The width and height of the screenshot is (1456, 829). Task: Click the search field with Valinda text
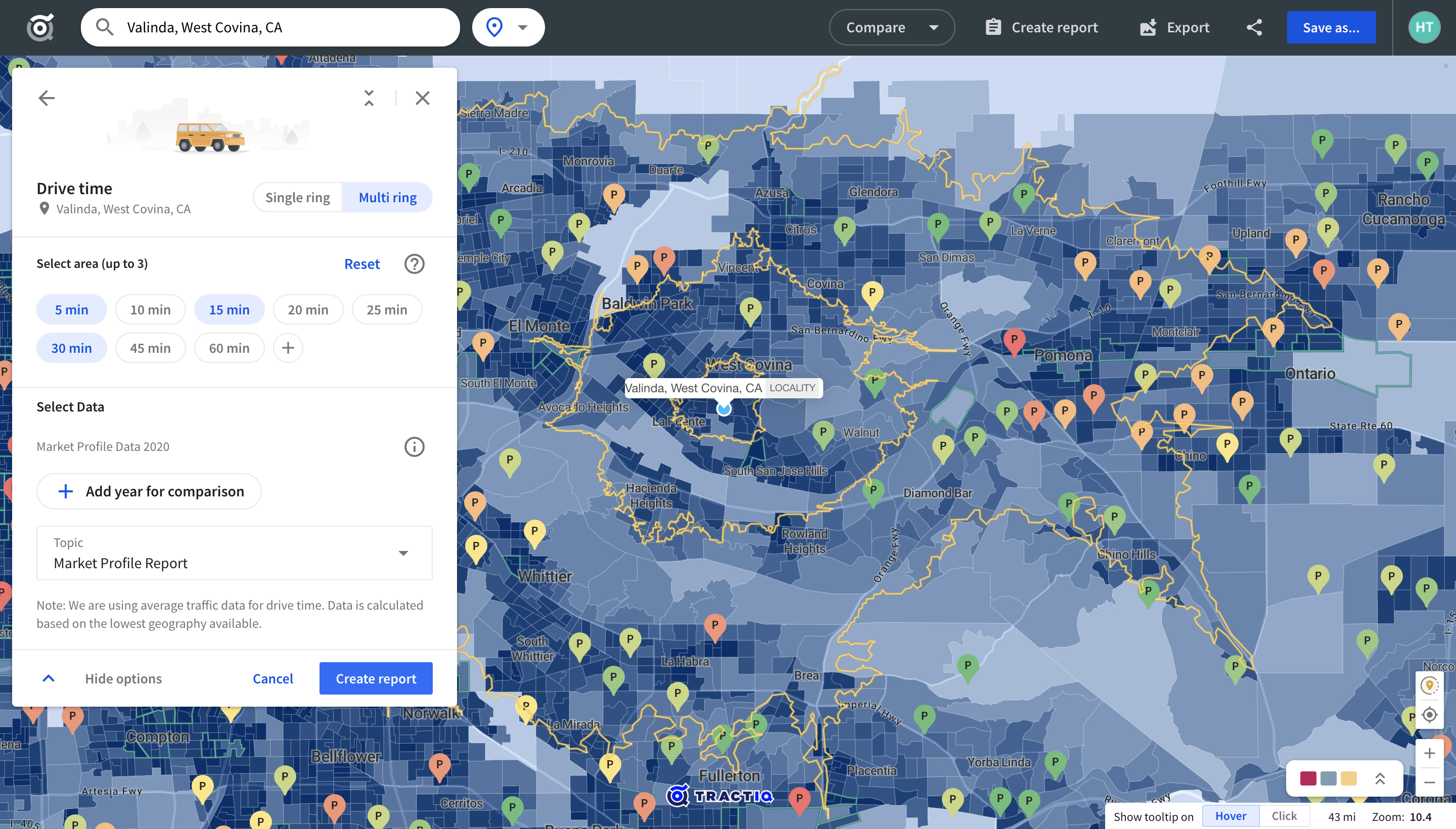(x=270, y=27)
